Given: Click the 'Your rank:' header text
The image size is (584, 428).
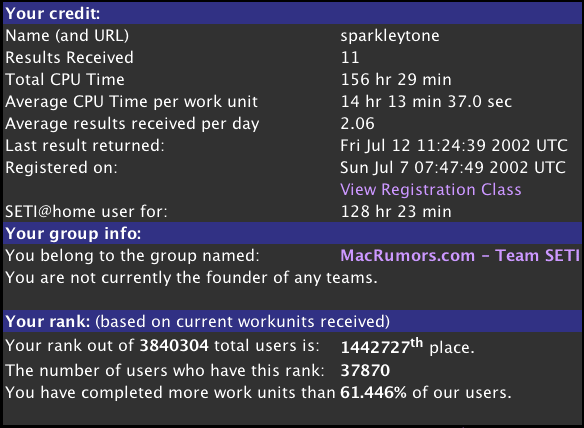Looking at the screenshot, I should coord(48,321).
